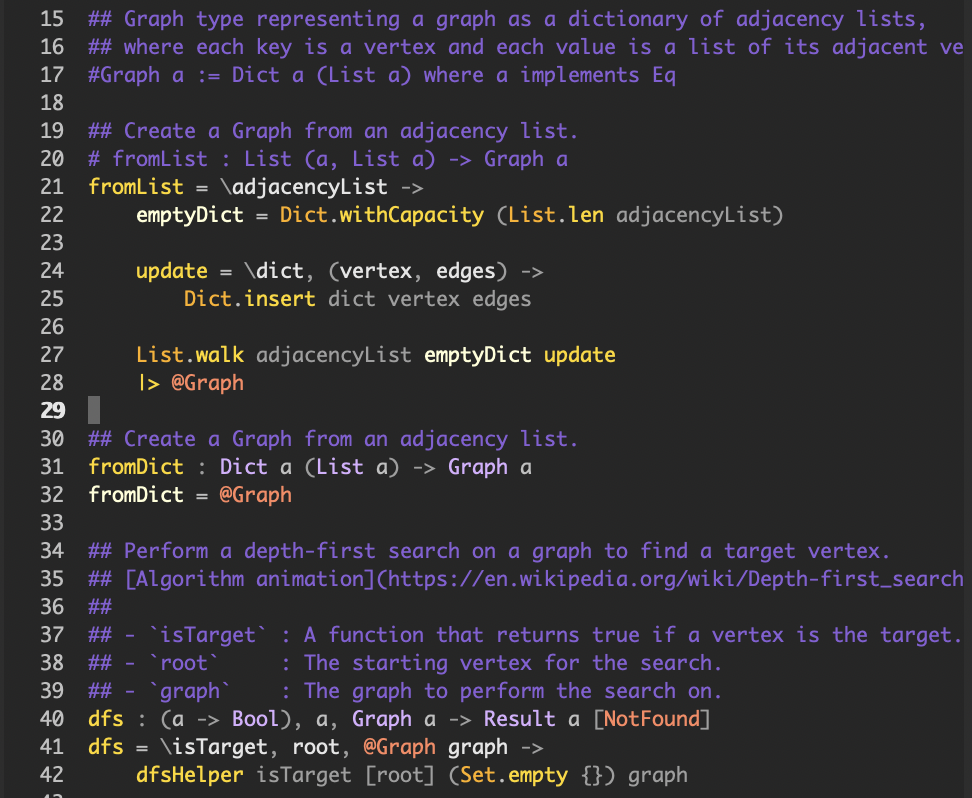Click the emptyDict variable on line 22

coord(190,215)
